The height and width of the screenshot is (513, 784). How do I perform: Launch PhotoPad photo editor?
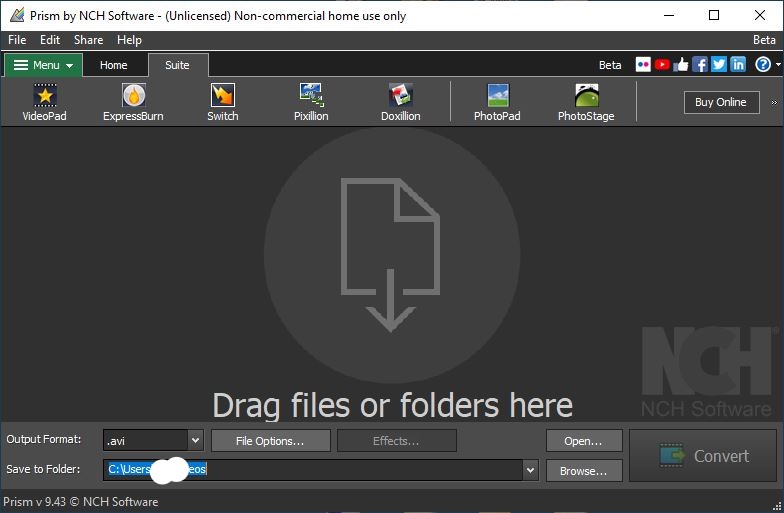(x=497, y=102)
